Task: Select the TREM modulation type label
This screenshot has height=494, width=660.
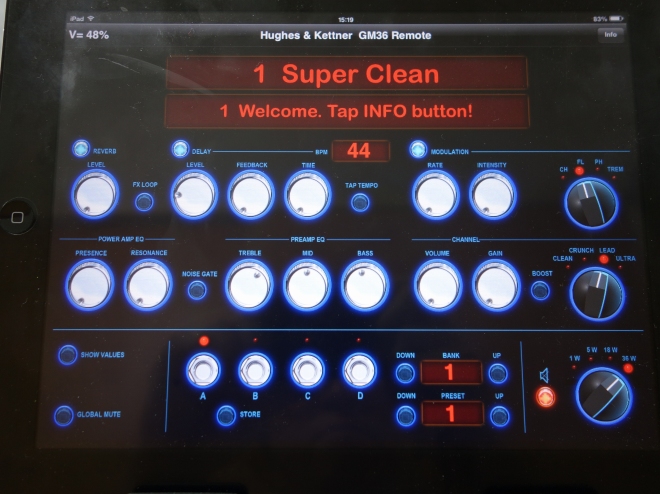Action: click(615, 169)
